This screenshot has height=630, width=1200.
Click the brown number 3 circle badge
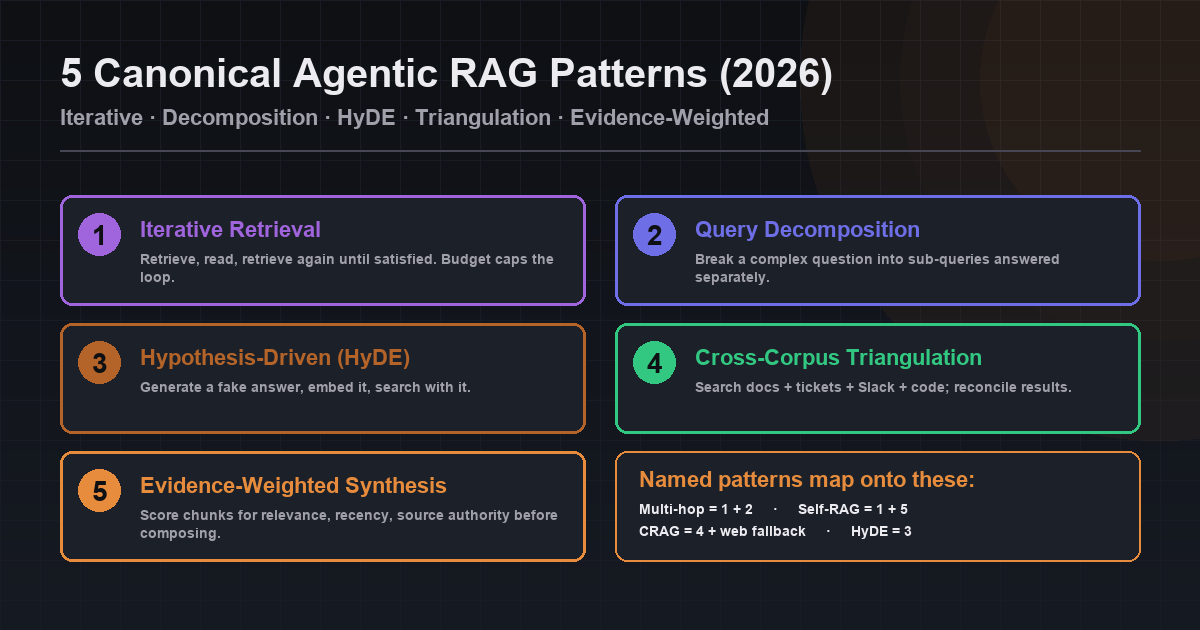point(99,363)
